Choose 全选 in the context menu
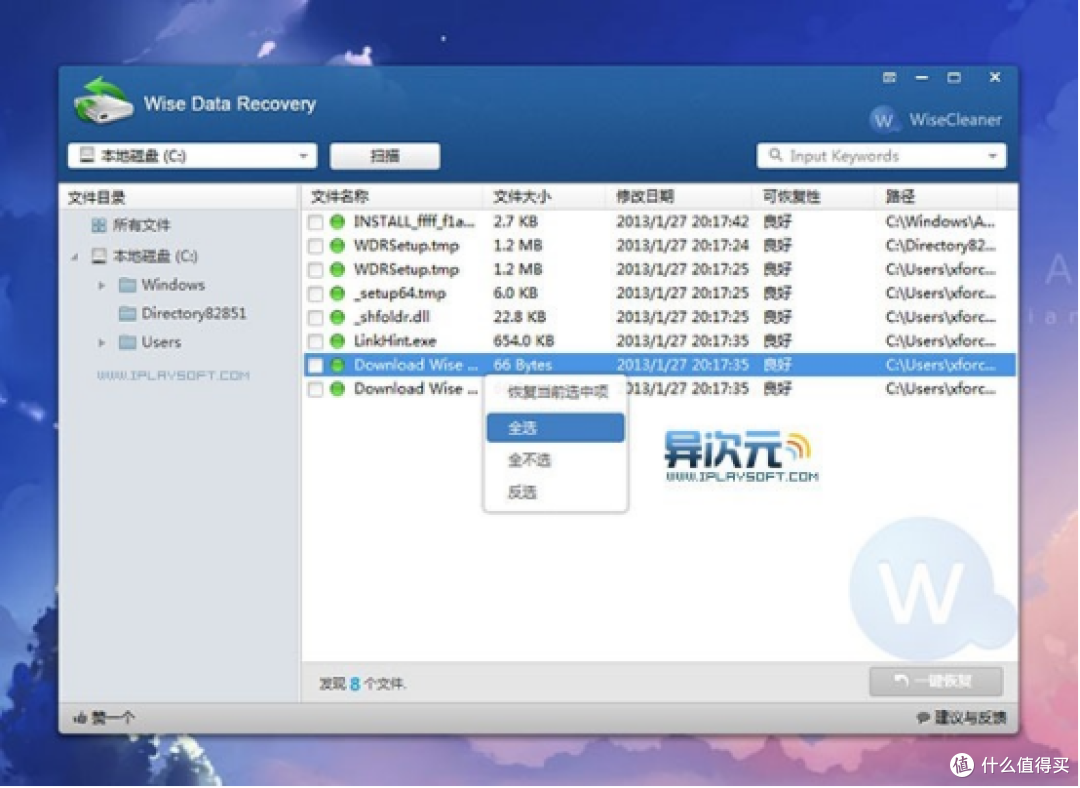Screen dimensions: 1080x788 (555, 428)
